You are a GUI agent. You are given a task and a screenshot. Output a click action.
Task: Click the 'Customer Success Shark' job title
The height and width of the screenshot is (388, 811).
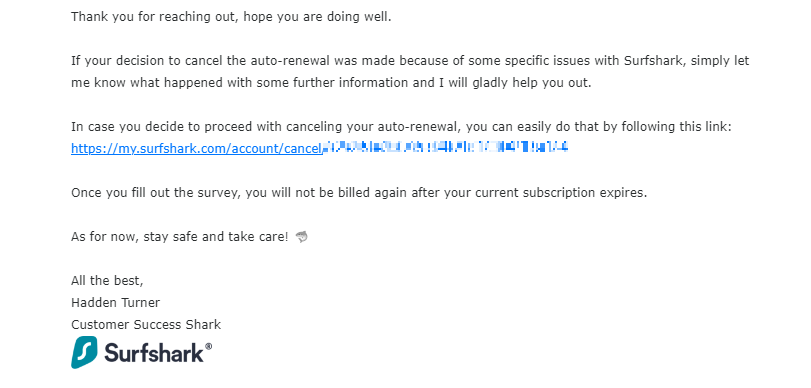point(146,325)
